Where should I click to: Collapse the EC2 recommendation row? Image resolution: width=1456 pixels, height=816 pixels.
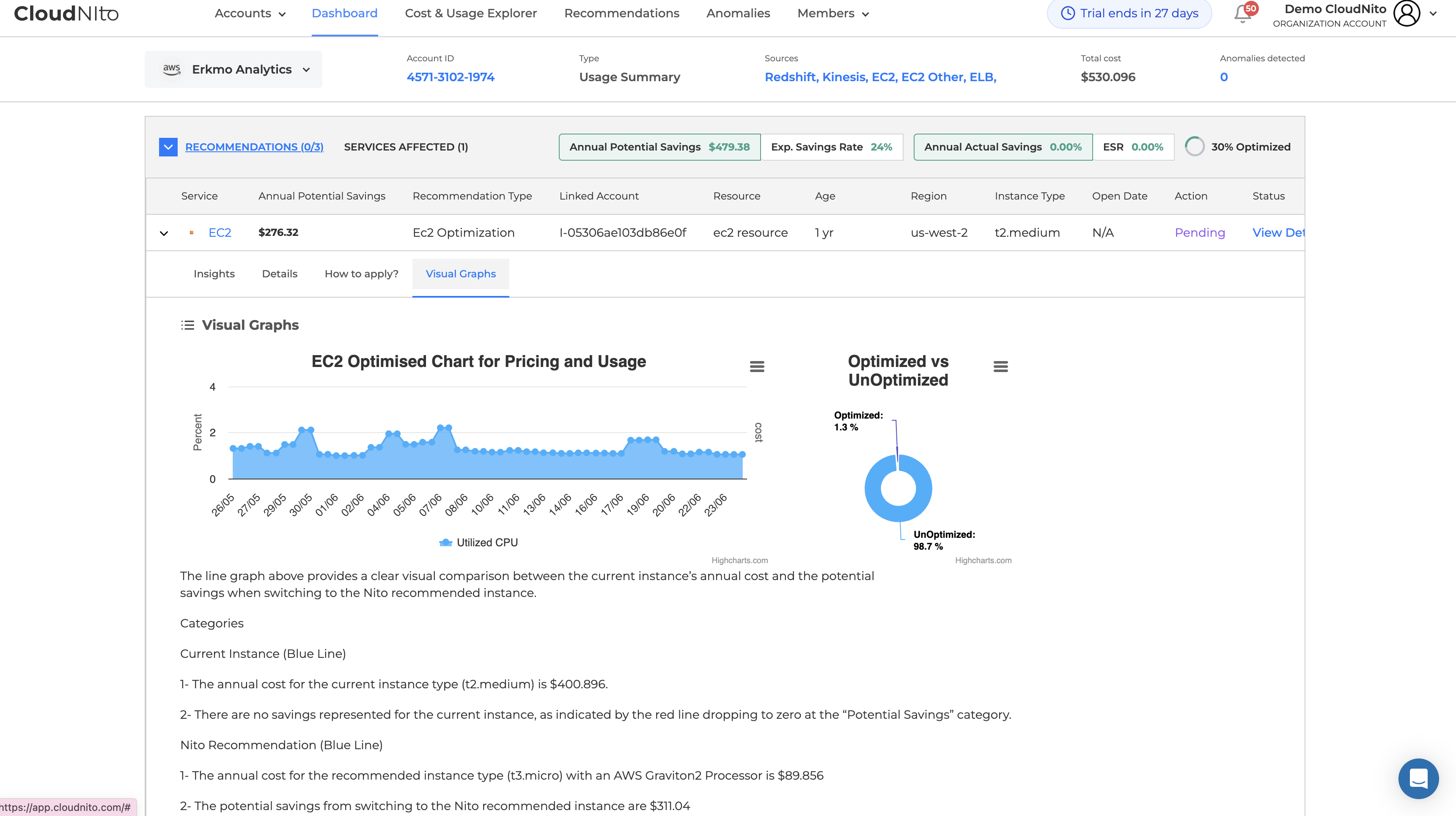coord(164,233)
